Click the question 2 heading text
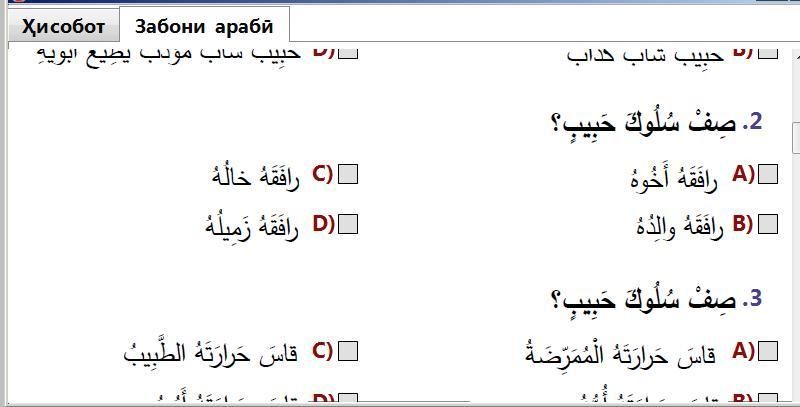Viewport: 800px width, 407px height. coord(655,124)
